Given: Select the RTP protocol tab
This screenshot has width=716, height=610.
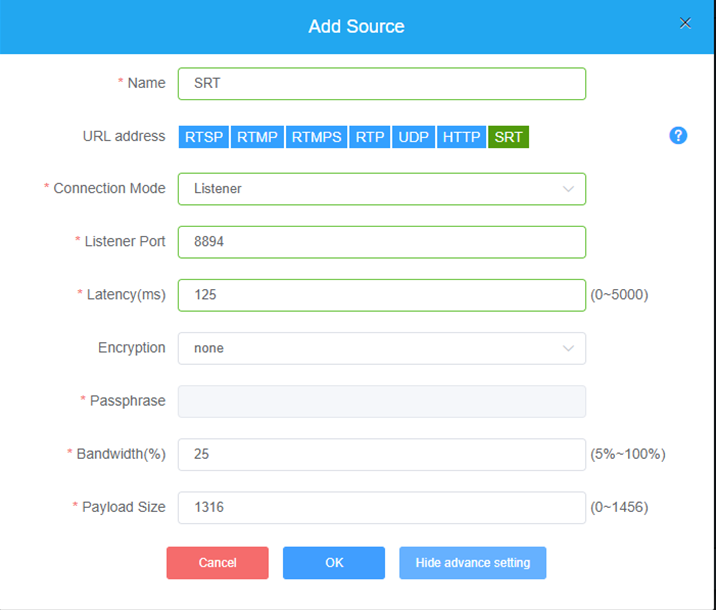Looking at the screenshot, I should 370,137.
